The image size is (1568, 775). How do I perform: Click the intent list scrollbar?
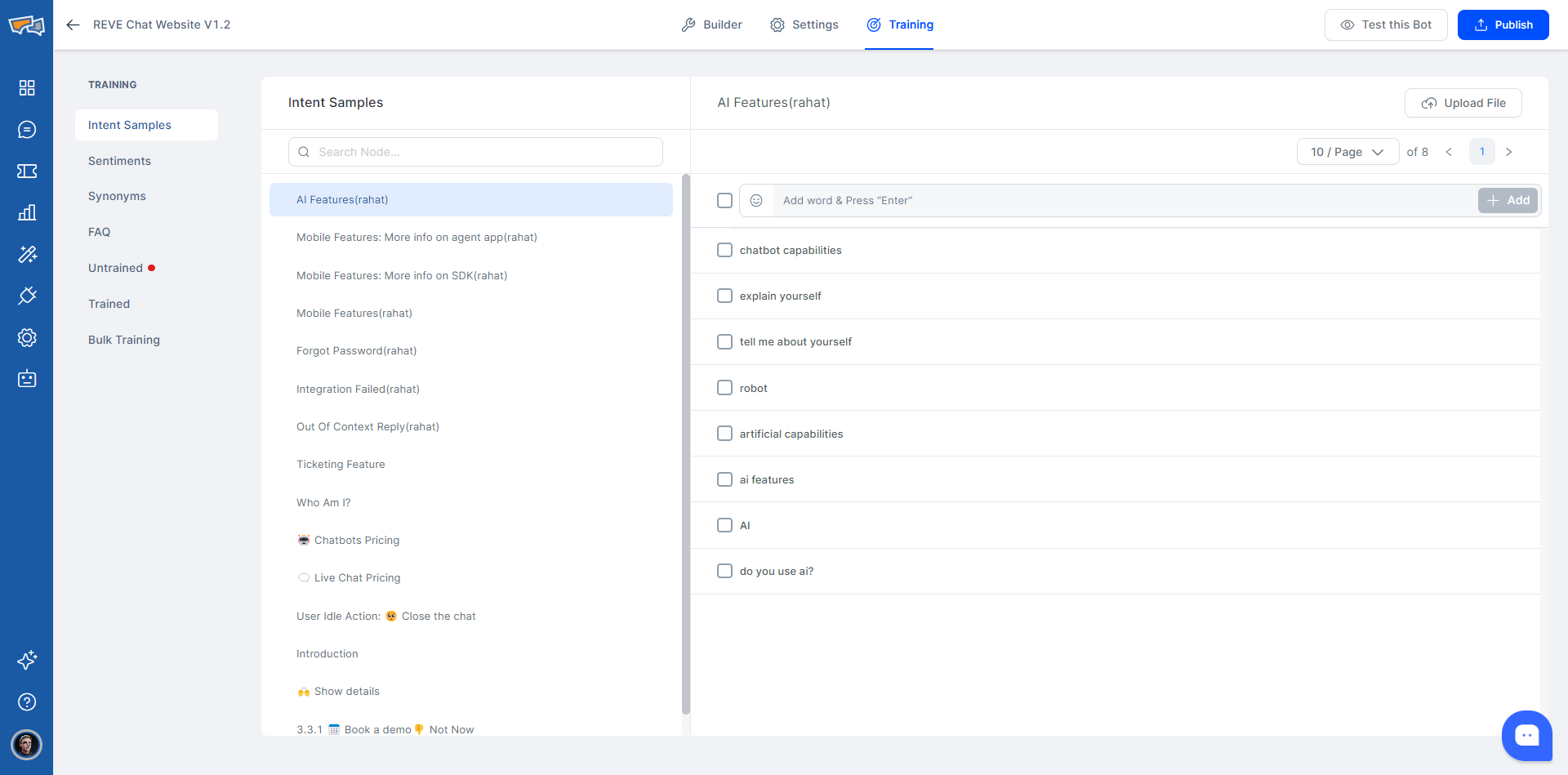pyautogui.click(x=686, y=444)
